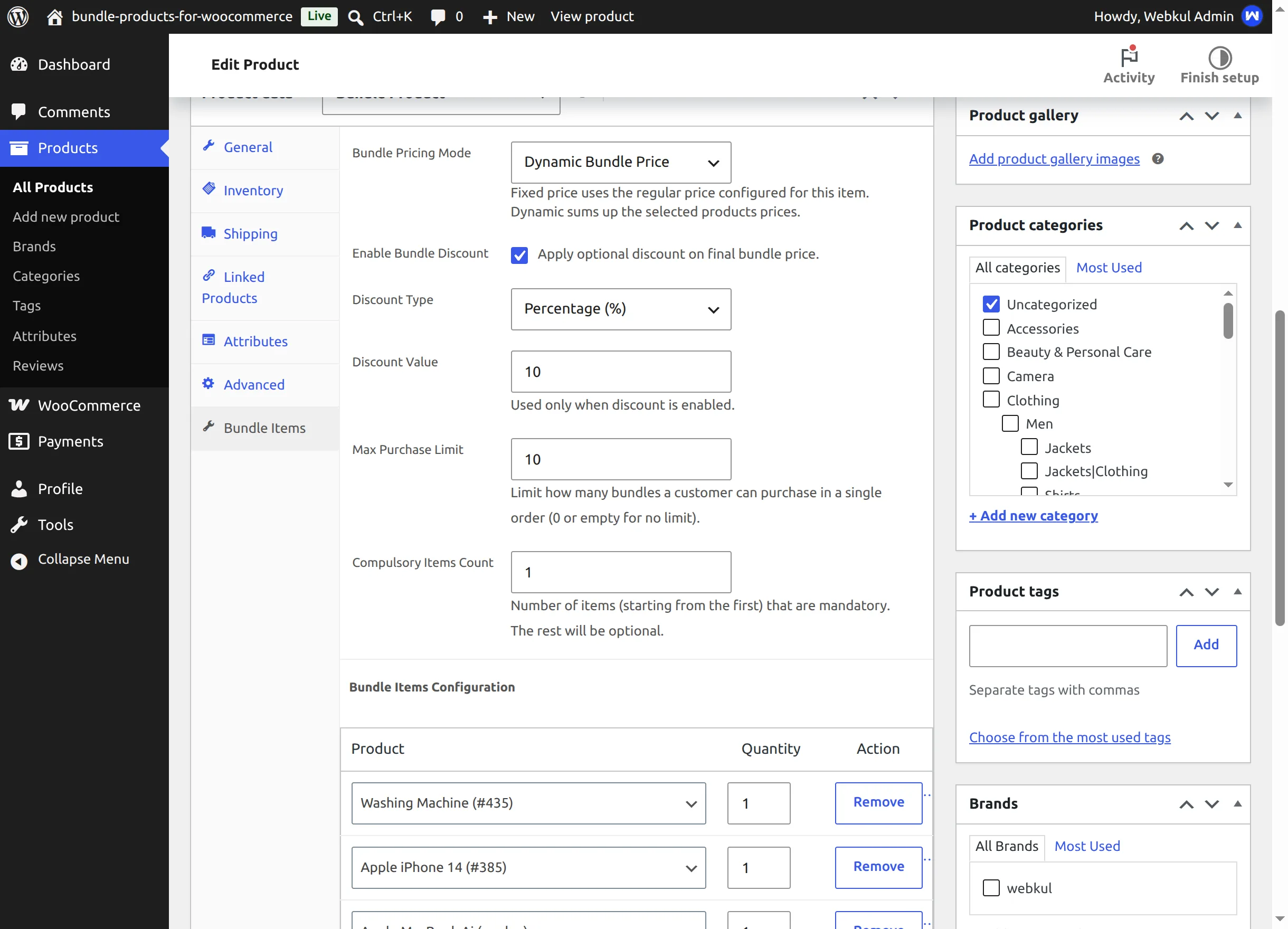Image resolution: width=1288 pixels, height=929 pixels.
Task: Check the Clothing category
Action: coord(990,400)
